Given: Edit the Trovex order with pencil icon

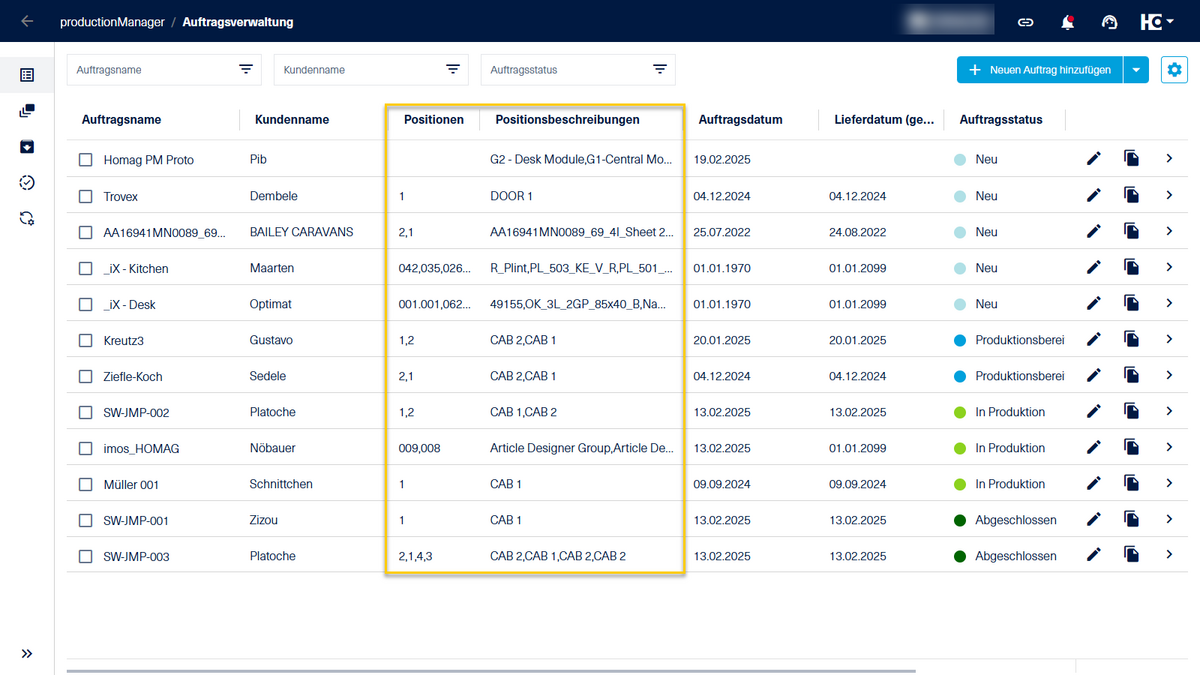Looking at the screenshot, I should pos(1094,195).
